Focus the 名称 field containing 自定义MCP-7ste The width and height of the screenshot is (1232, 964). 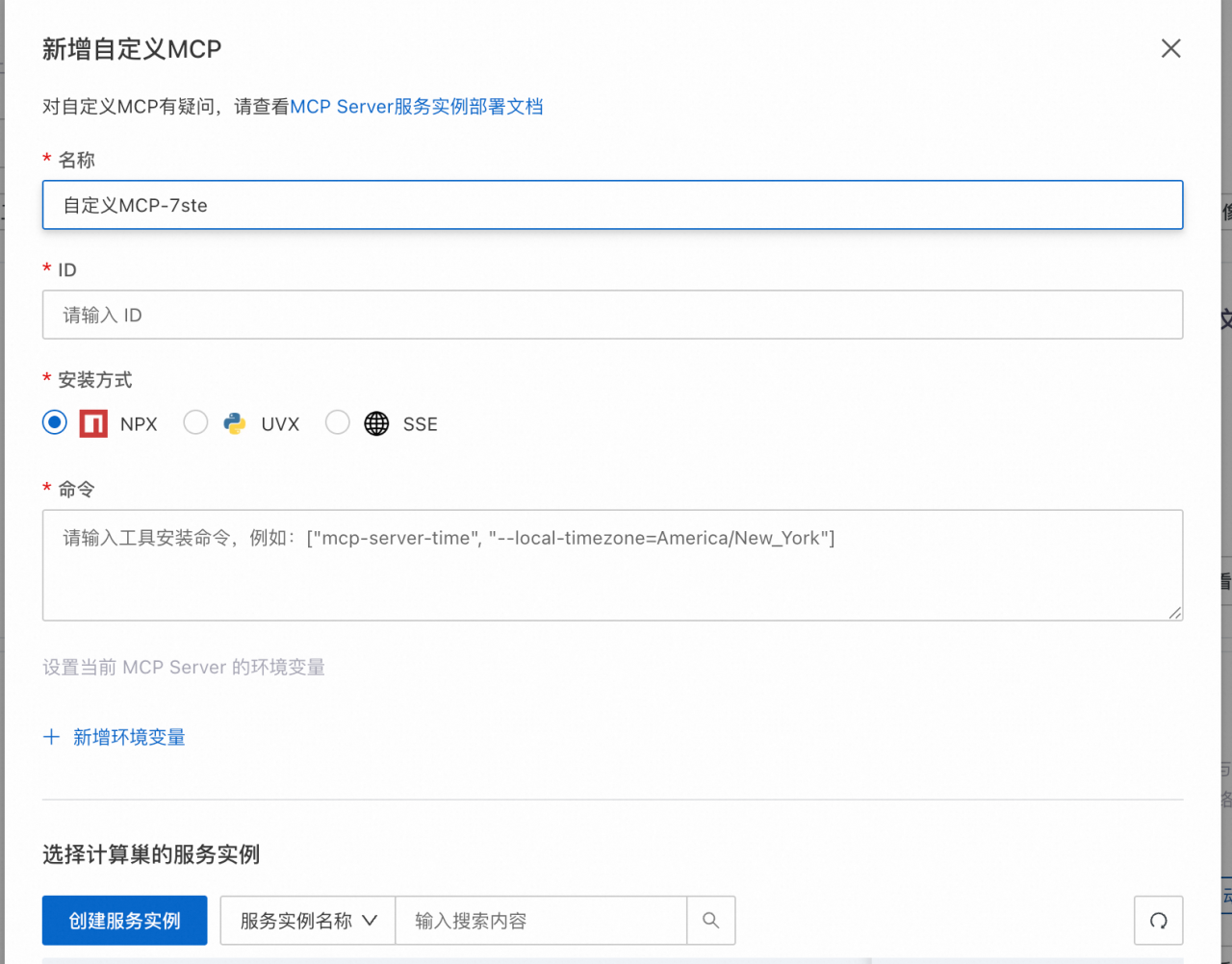[612, 205]
